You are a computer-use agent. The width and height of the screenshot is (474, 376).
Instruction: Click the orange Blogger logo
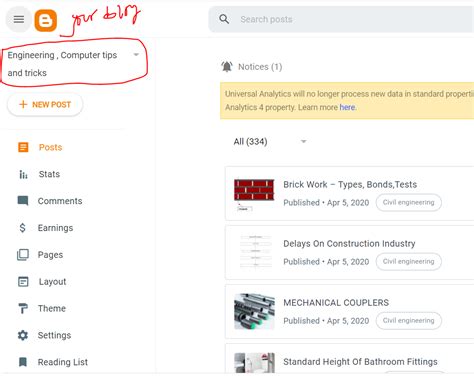[x=46, y=21]
